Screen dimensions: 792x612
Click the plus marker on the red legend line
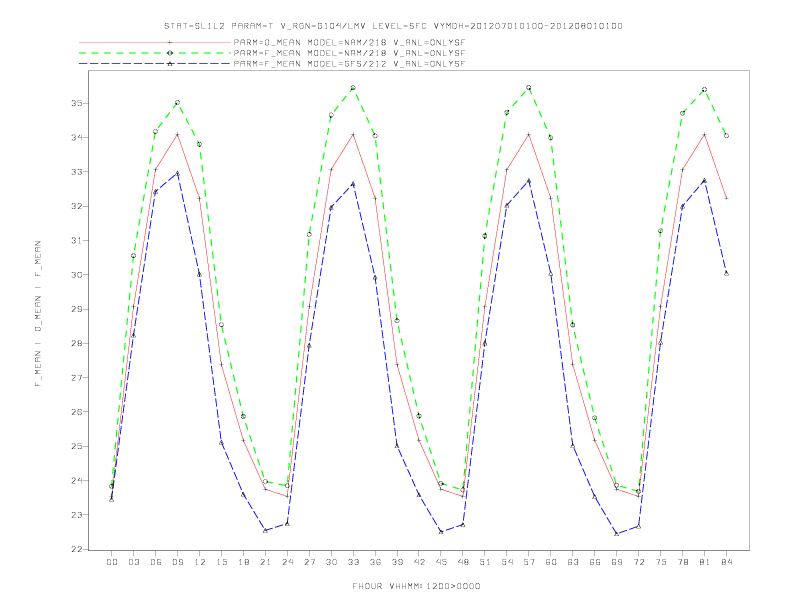click(170, 42)
